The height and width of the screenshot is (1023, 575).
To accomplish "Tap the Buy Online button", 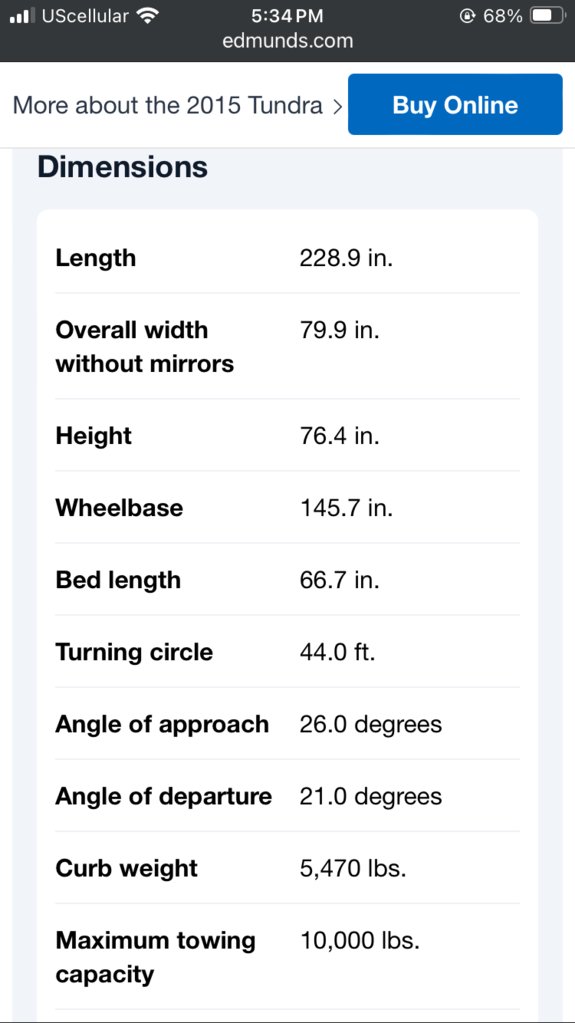I will (x=455, y=104).
